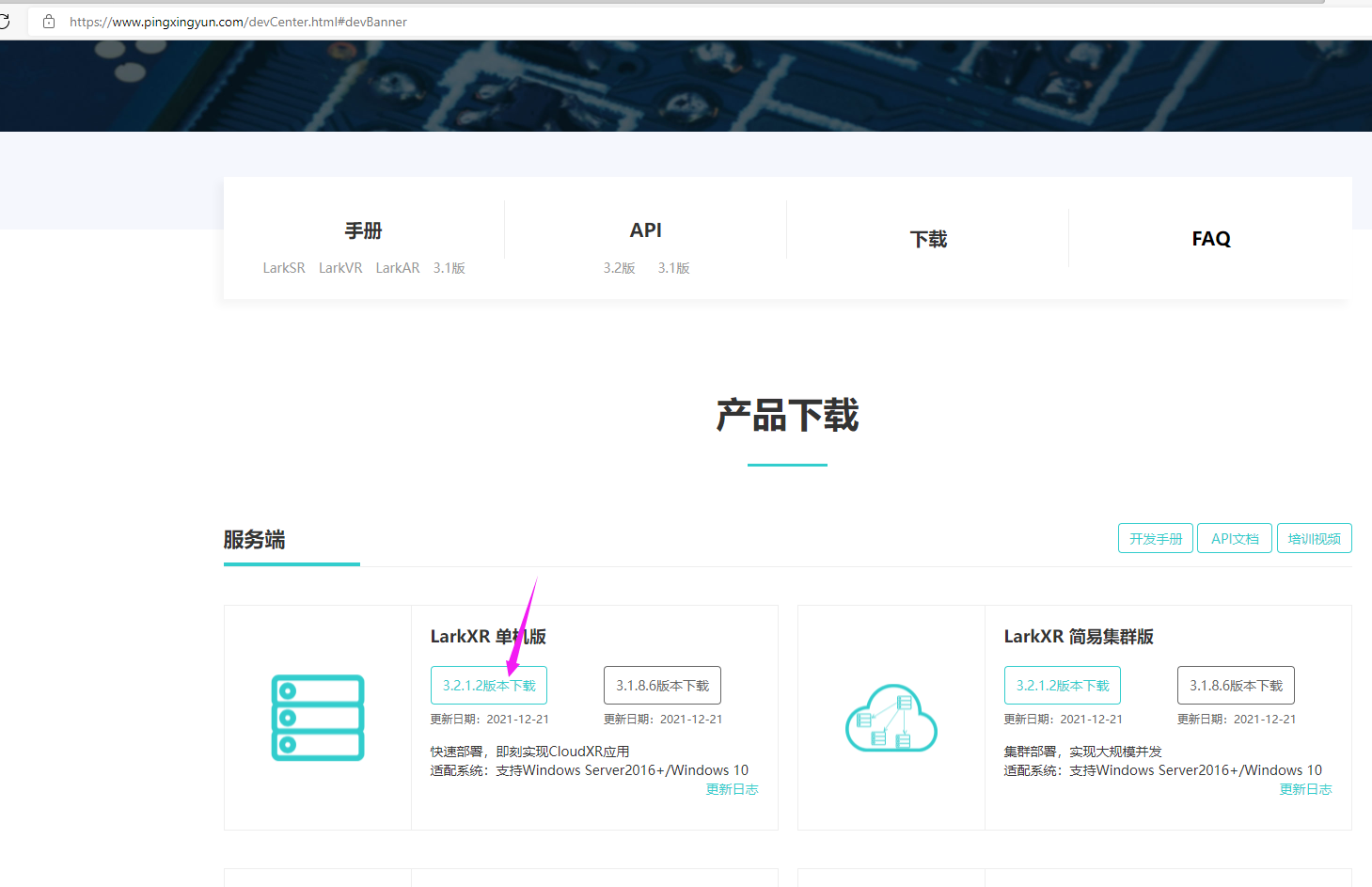Download 3.2.1.2 version of LarkXR 简易集群版

coord(1063,685)
